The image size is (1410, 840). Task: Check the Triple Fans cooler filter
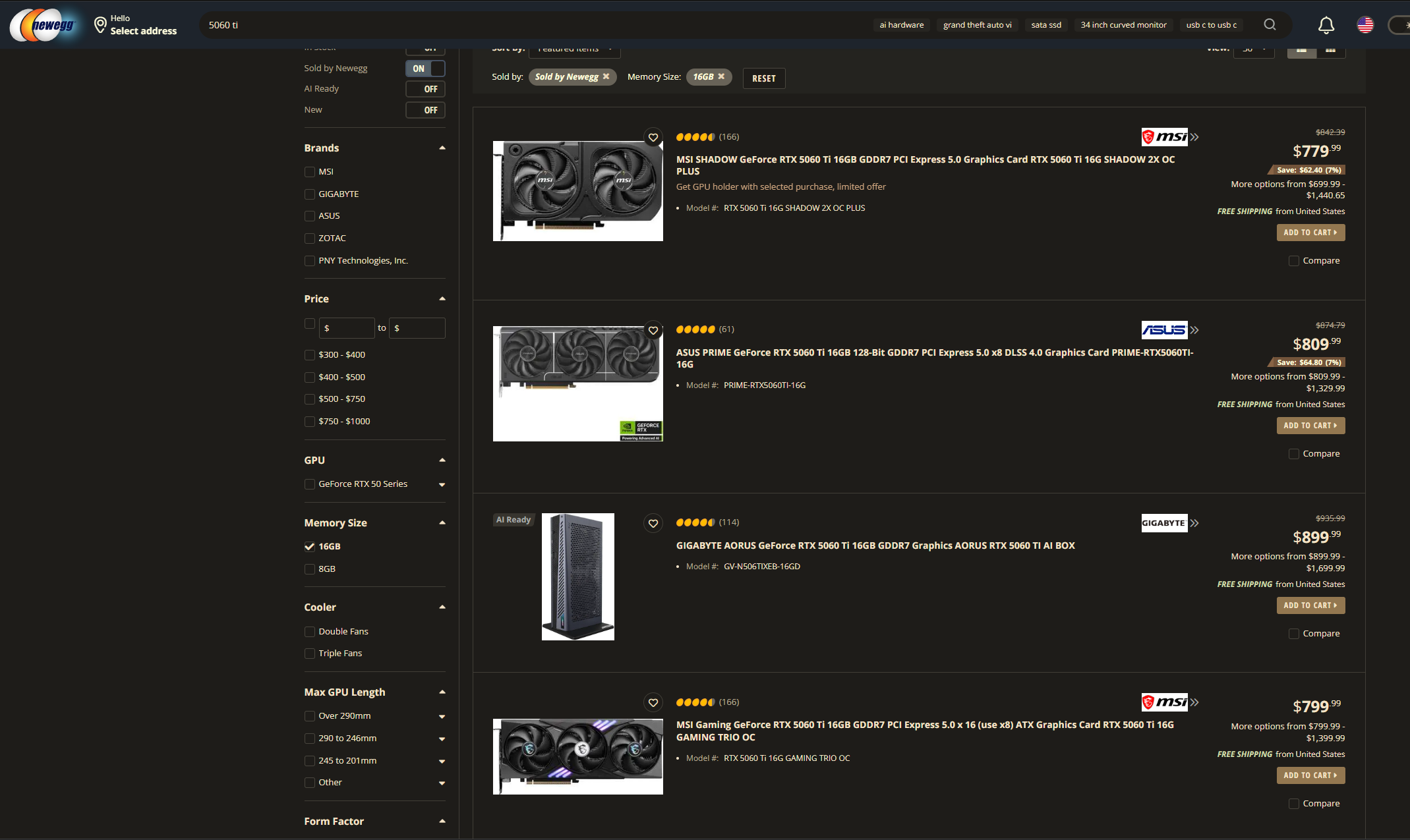click(x=310, y=654)
